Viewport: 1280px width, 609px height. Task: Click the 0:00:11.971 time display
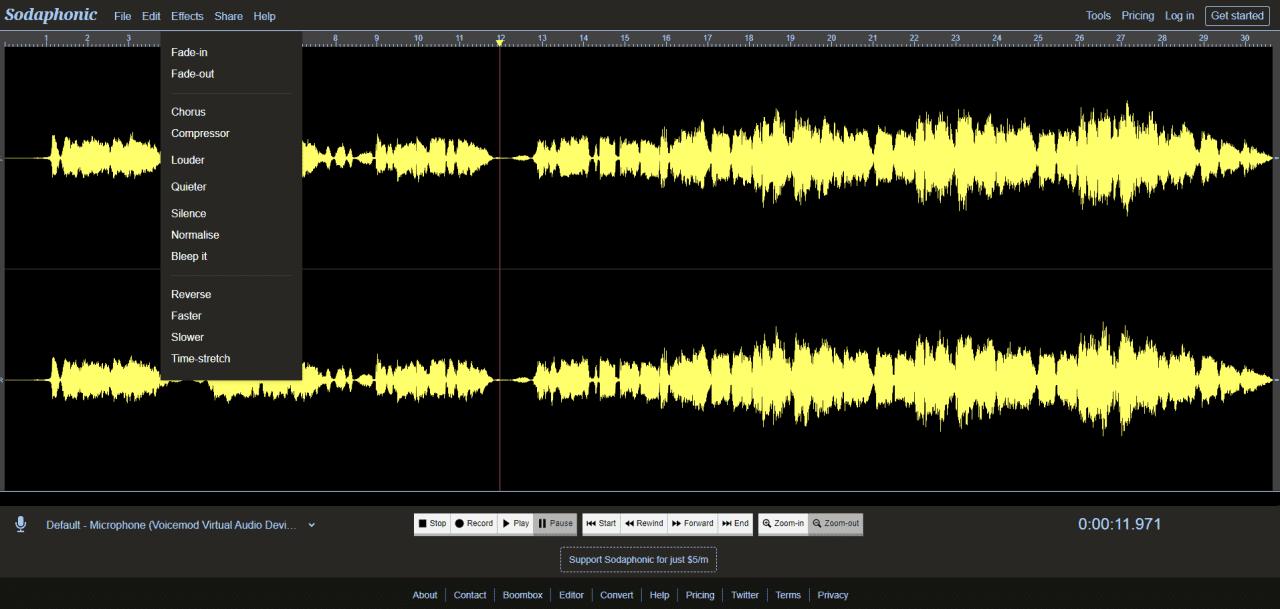tap(1119, 524)
